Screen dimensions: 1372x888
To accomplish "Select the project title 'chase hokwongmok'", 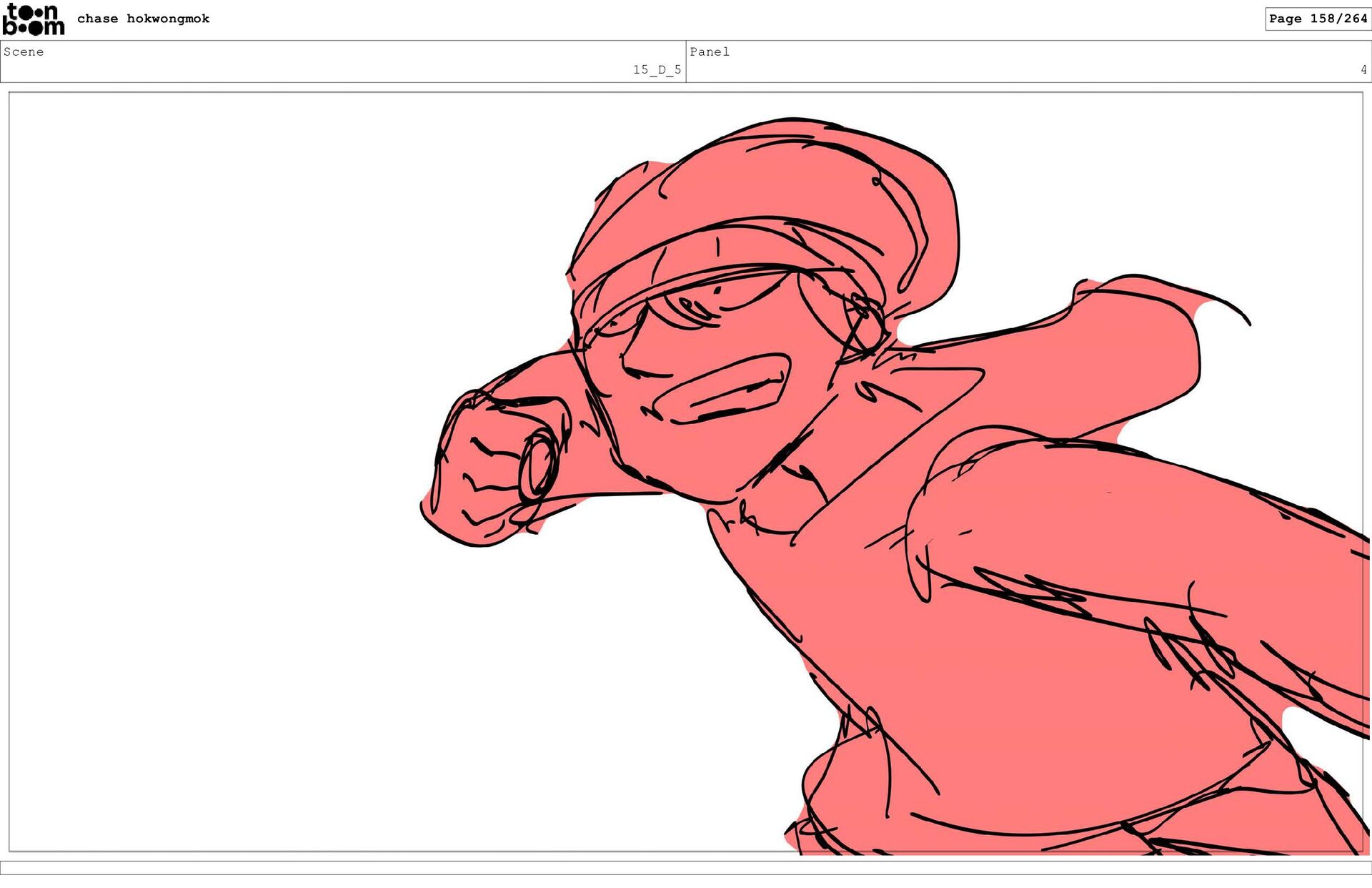I will pyautogui.click(x=143, y=19).
